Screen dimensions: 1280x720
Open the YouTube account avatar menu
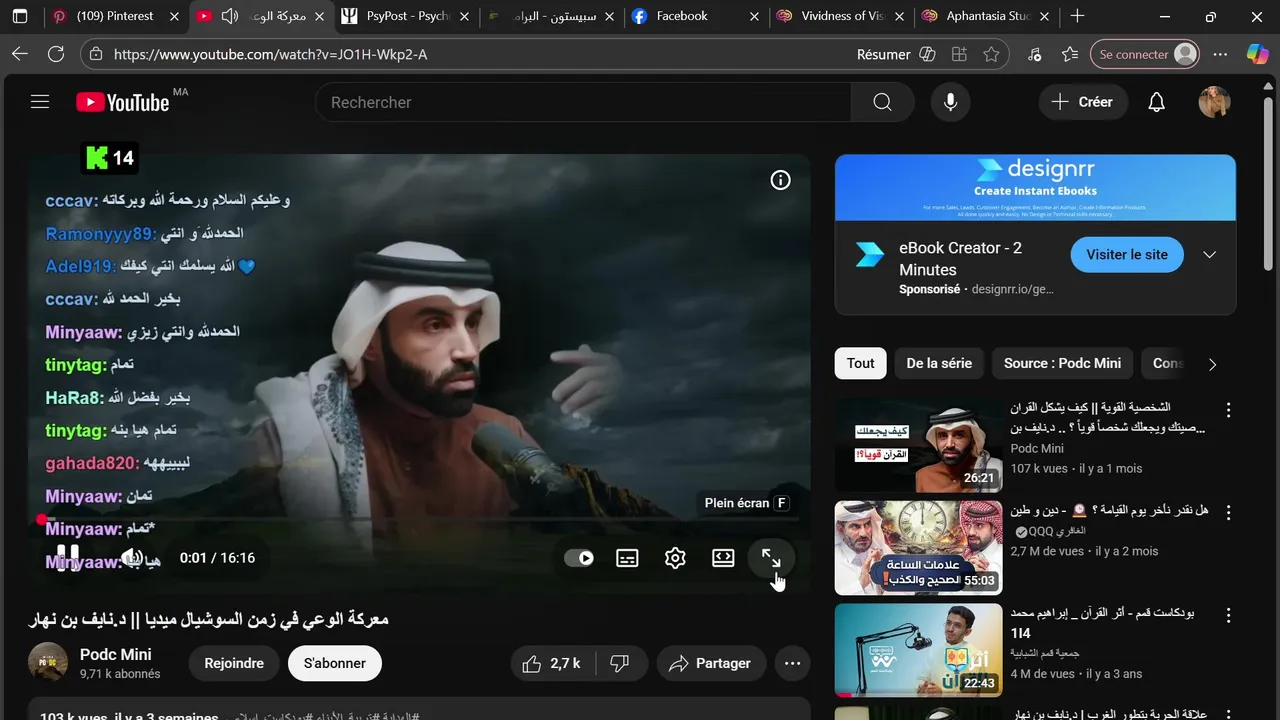(1214, 102)
